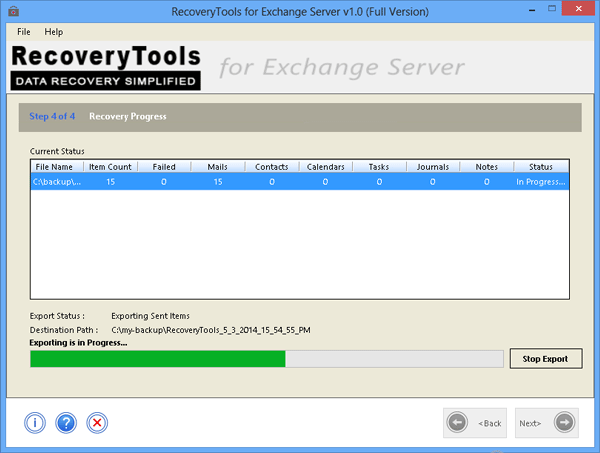
Task: Click the app icon in title bar
Action: coord(13,11)
